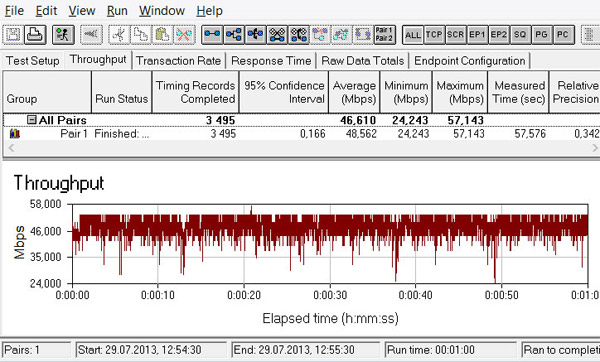
Task: Click the Average (Mbps) column header
Action: coord(354,92)
